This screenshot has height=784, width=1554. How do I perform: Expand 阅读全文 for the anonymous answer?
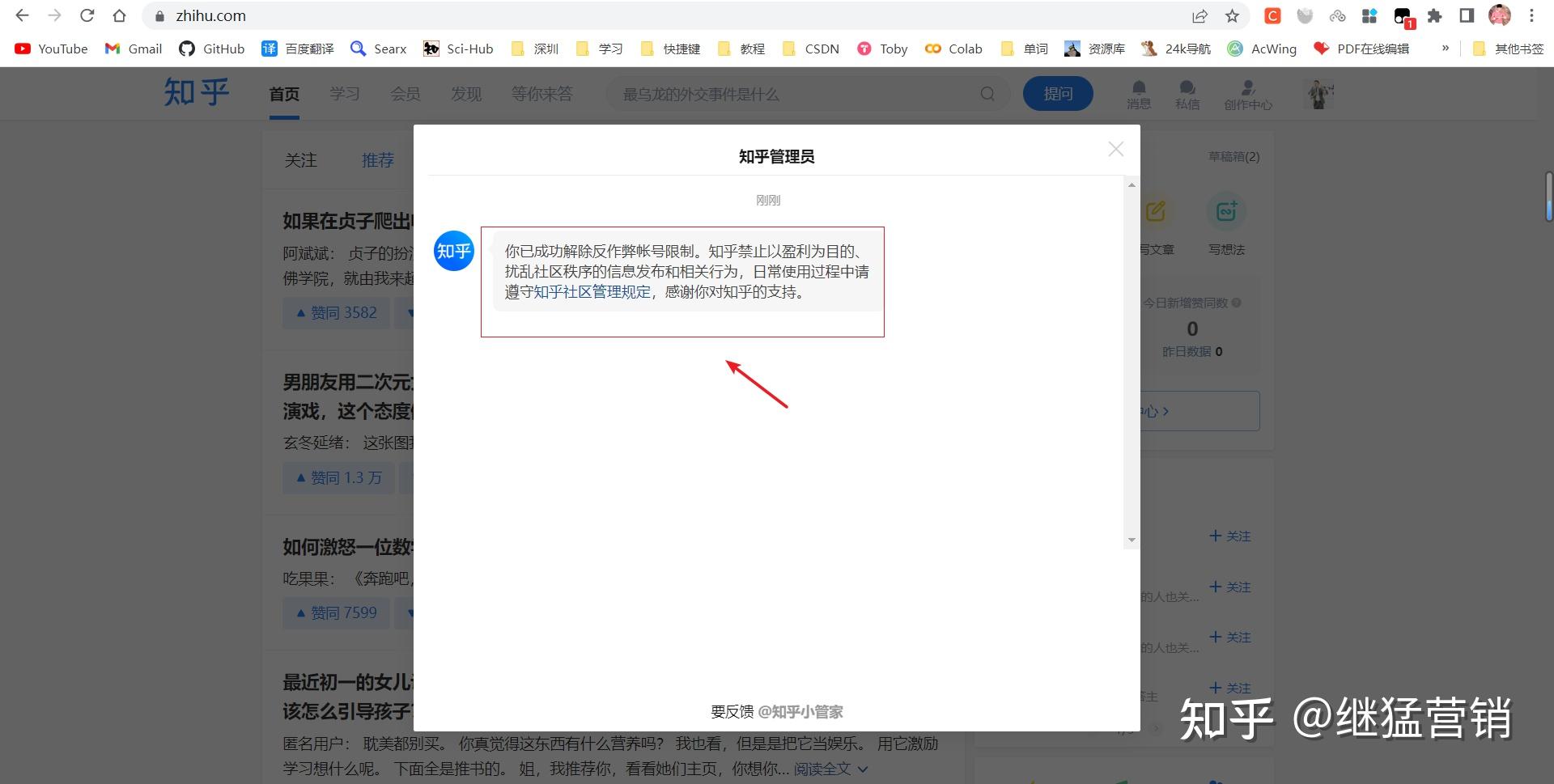pyautogui.click(x=830, y=769)
